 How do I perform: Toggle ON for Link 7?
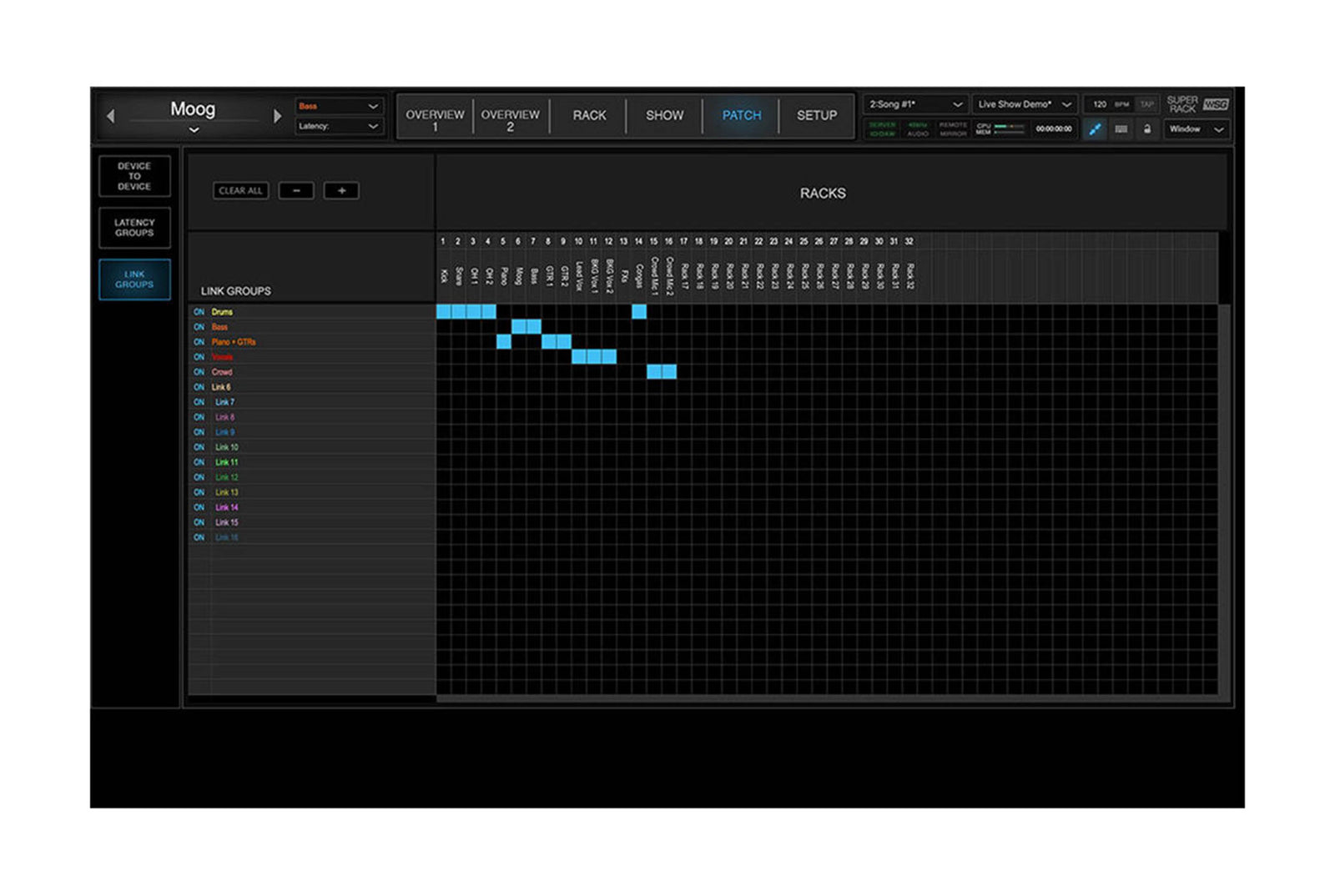coord(199,402)
